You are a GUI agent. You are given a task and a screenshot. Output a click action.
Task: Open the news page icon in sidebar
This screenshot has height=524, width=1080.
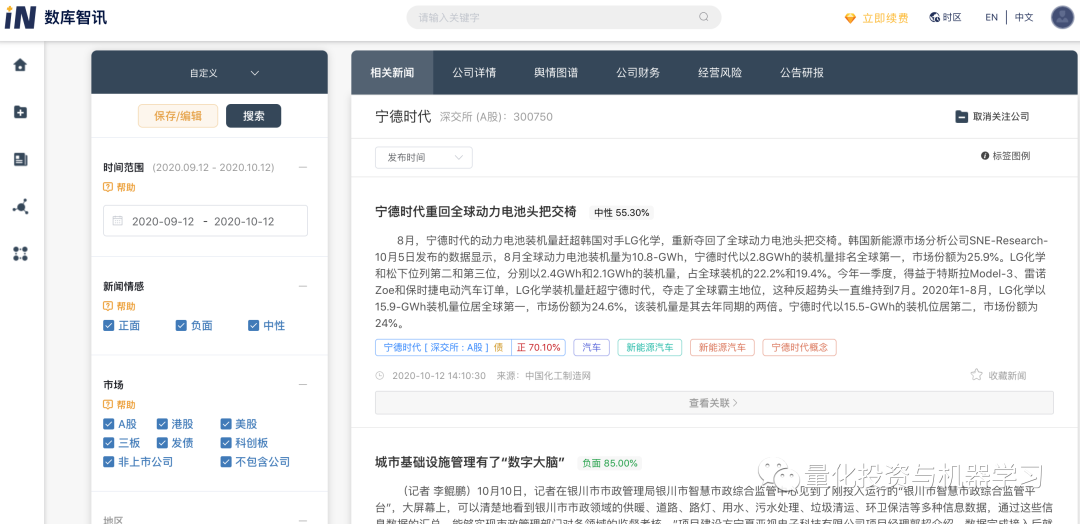[20, 160]
